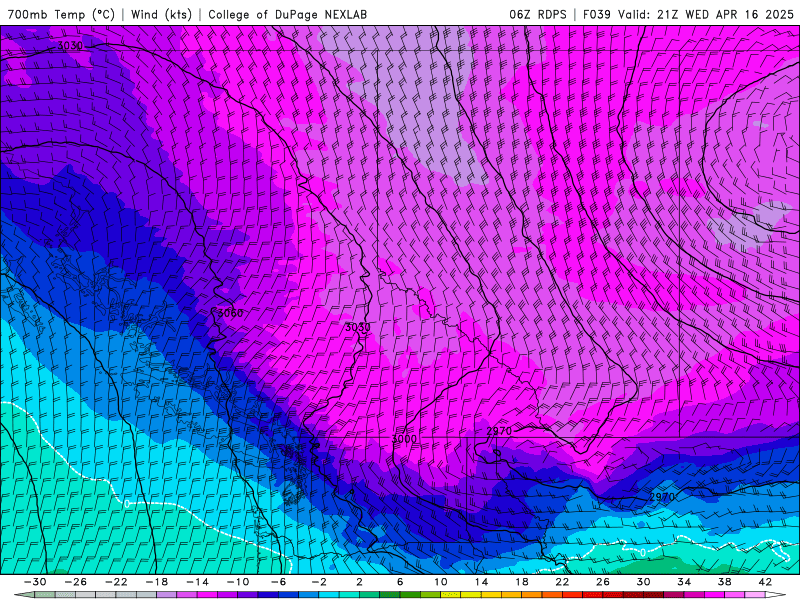Image resolution: width=800 pixels, height=600 pixels.
Task: Select the -26 colorbar tick label
Action: (76, 582)
